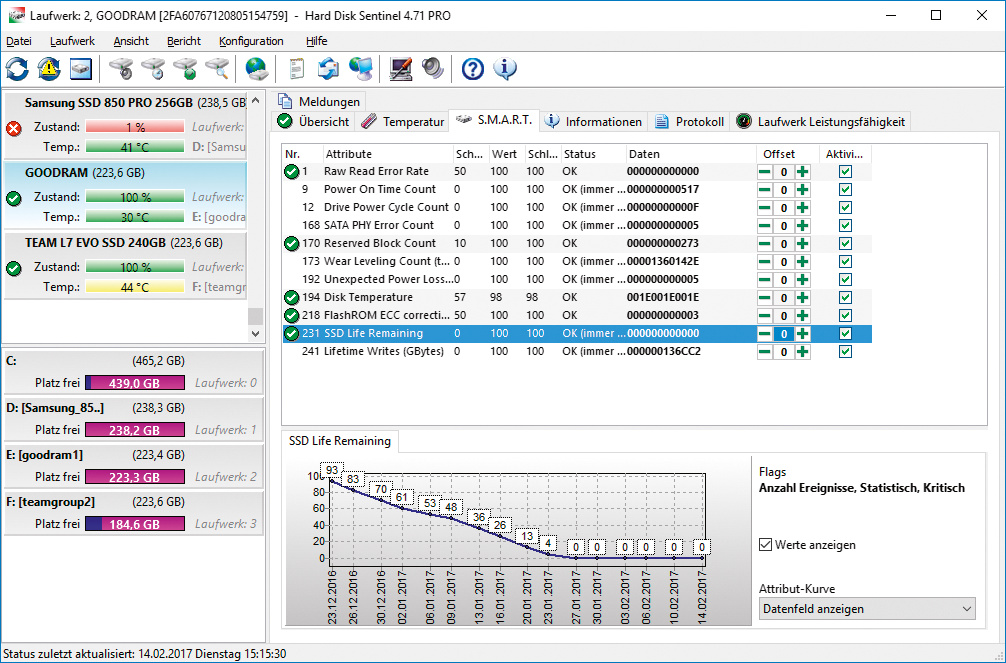Decrease offset for Reserved Block Count with minus
This screenshot has width=1006, height=663.
[x=764, y=244]
